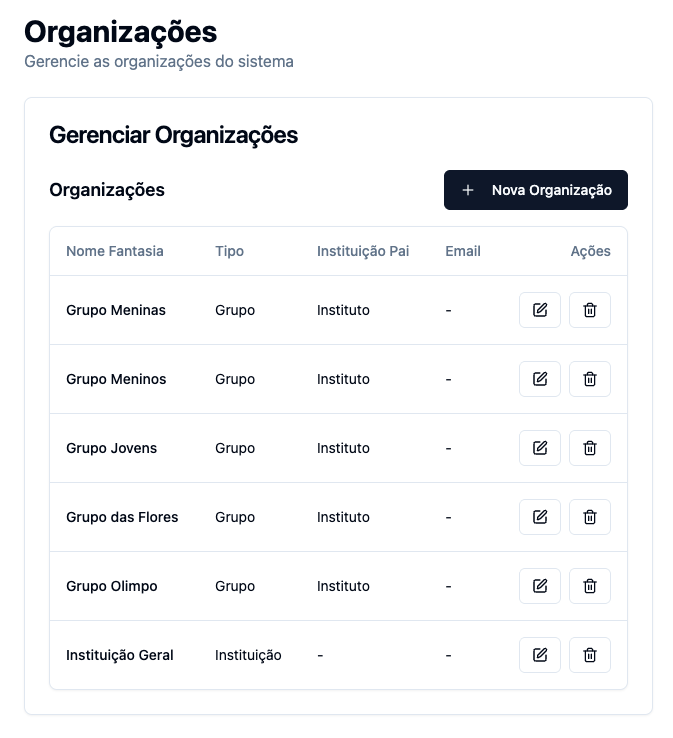Edit the Grupo Olimpo organization
Viewport: 673px width, 738px height.
coord(539,586)
